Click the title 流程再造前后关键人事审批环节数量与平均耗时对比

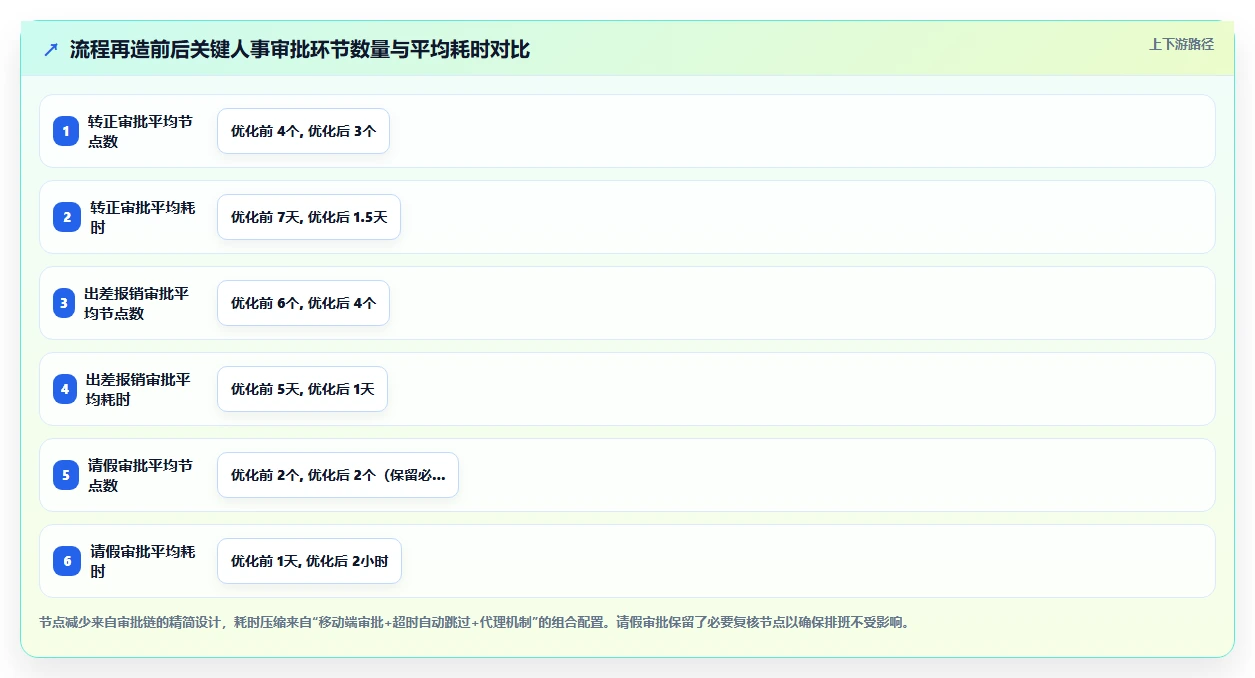click(300, 49)
